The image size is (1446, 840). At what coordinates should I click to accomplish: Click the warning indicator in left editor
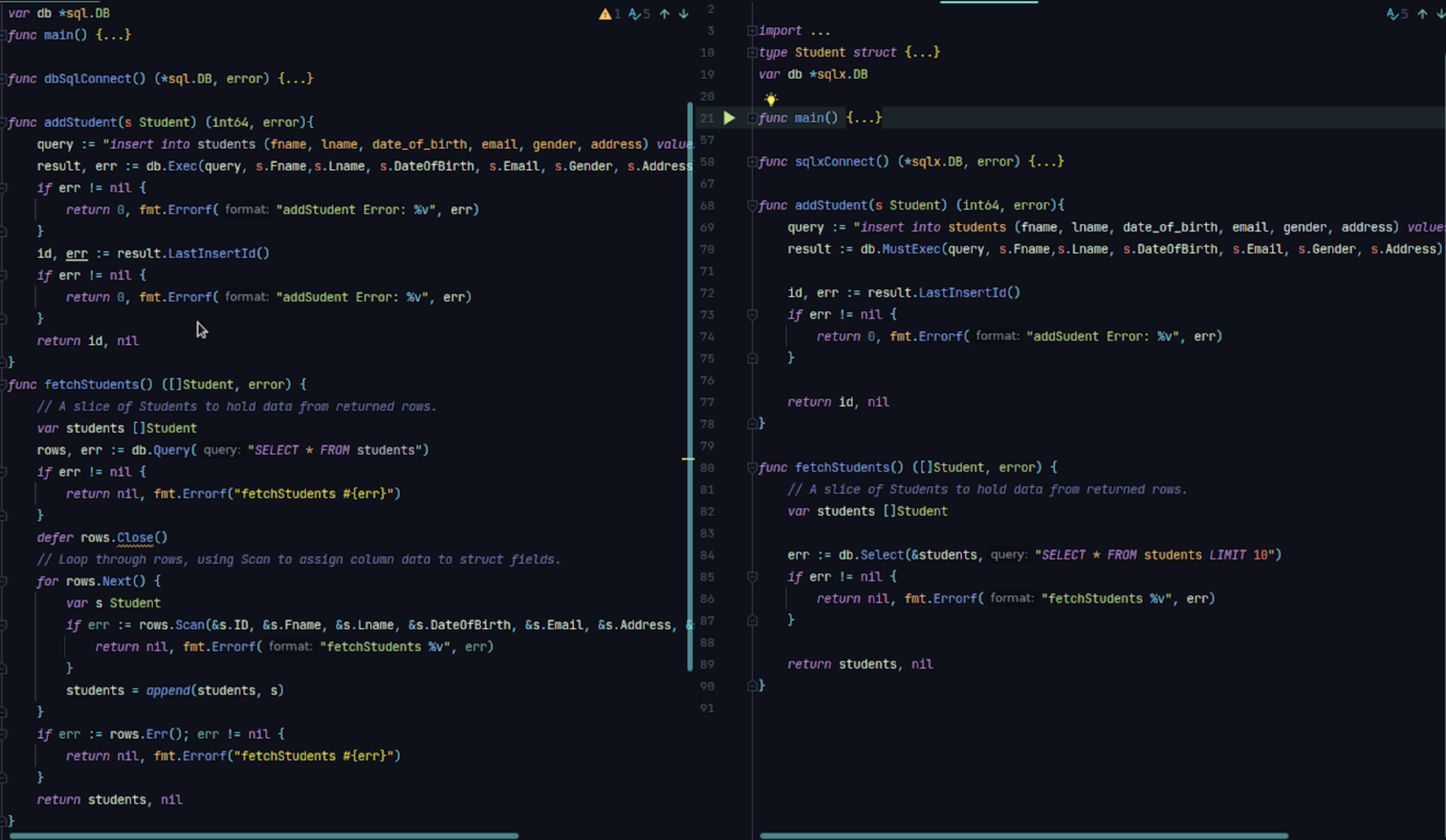[x=605, y=14]
